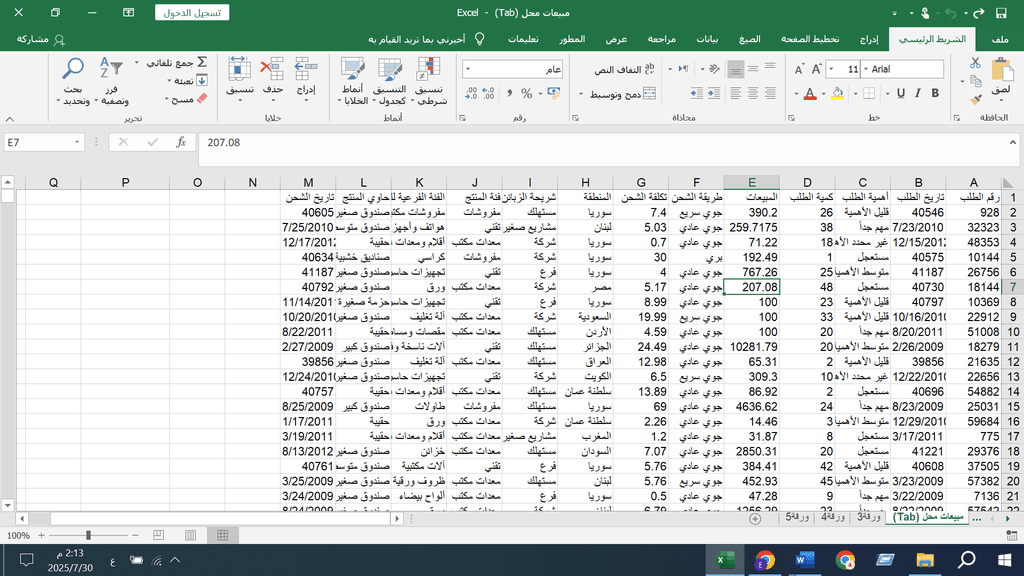Open the notification center icon
Viewport: 1024px width, 576px height.
pos(26,560)
